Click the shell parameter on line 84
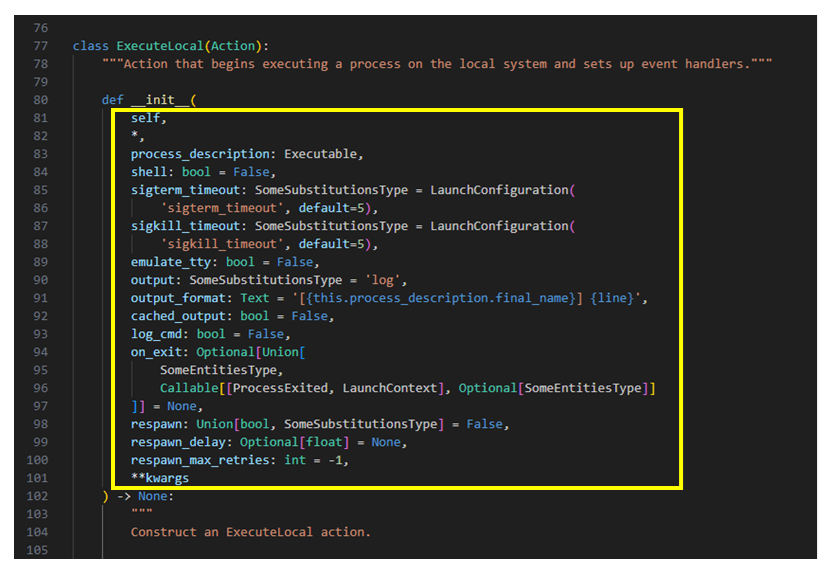This screenshot has height=573, width=831. coord(149,172)
